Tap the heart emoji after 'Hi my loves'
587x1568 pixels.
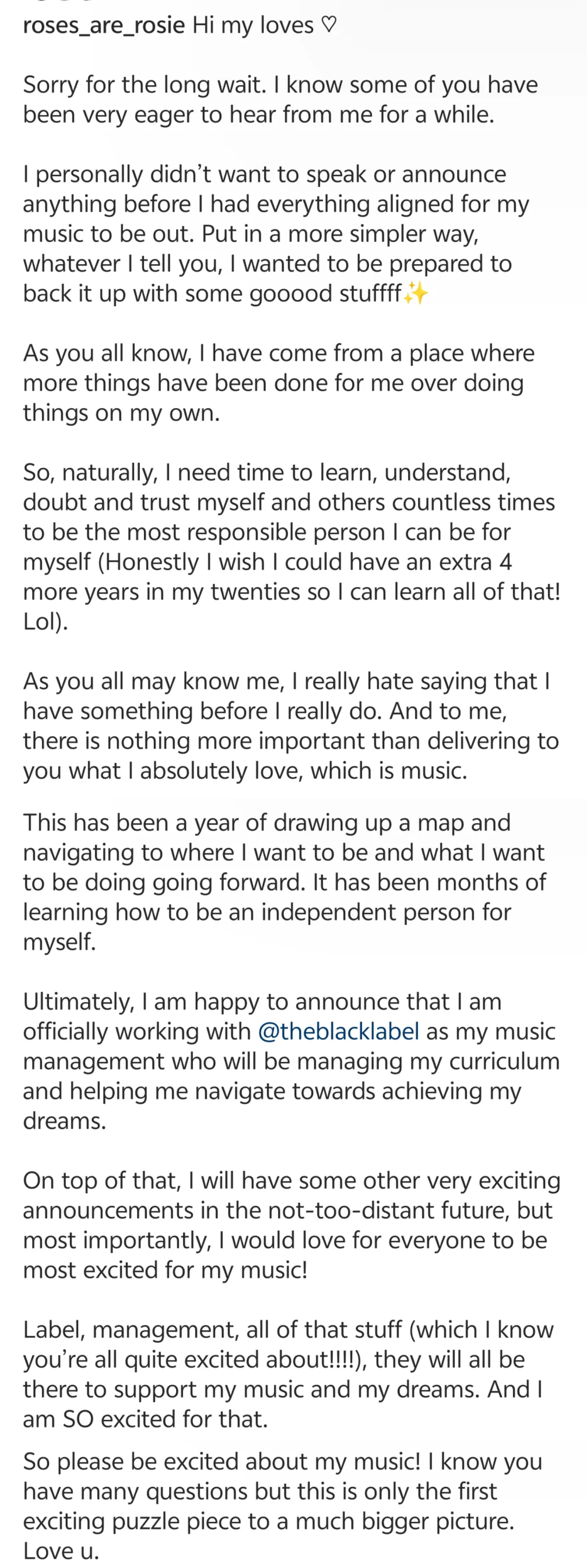328,24
